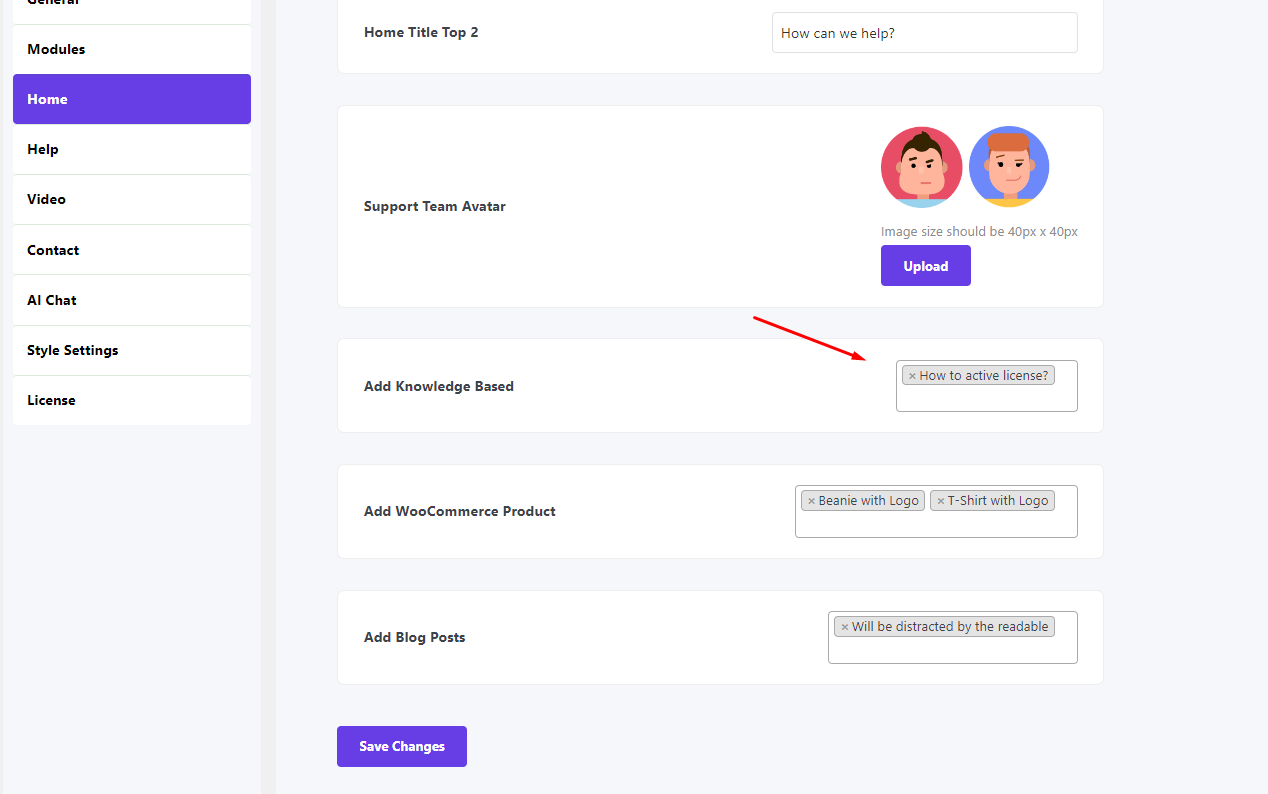Select the red-background support avatar
The width and height of the screenshot is (1268, 794).
(921, 167)
